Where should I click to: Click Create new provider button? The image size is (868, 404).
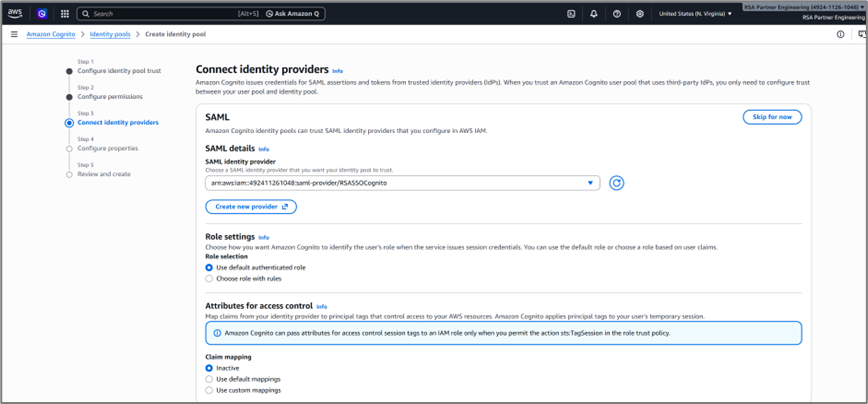(x=251, y=207)
